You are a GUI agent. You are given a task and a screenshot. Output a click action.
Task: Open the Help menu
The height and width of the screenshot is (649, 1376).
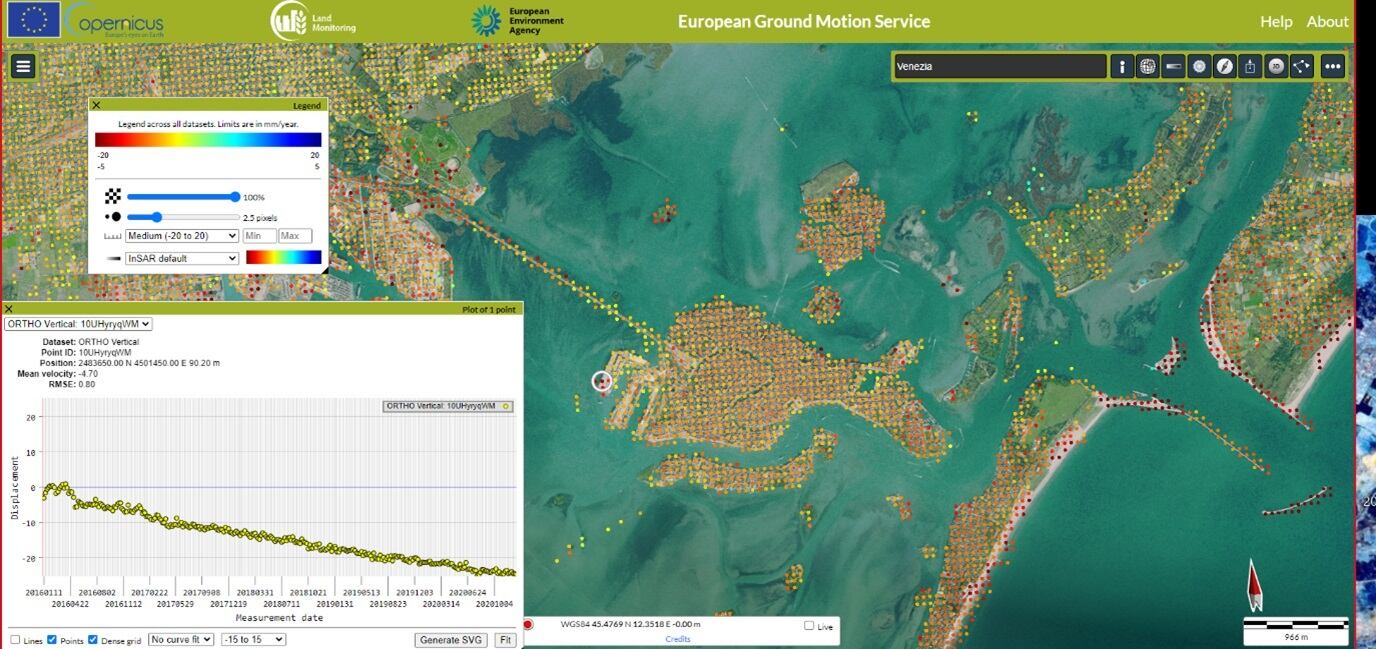pyautogui.click(x=1276, y=22)
